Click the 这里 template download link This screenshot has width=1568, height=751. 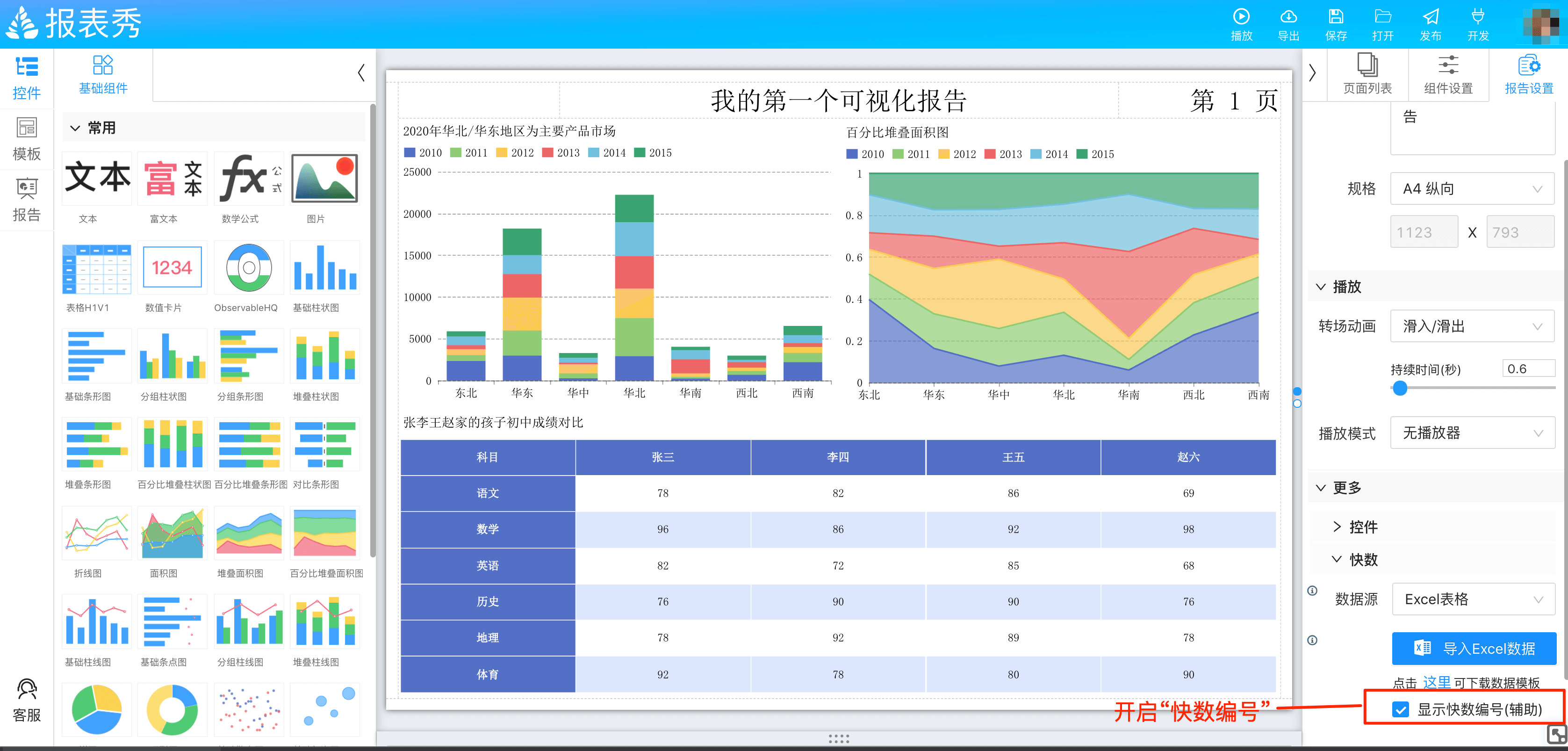(1437, 683)
